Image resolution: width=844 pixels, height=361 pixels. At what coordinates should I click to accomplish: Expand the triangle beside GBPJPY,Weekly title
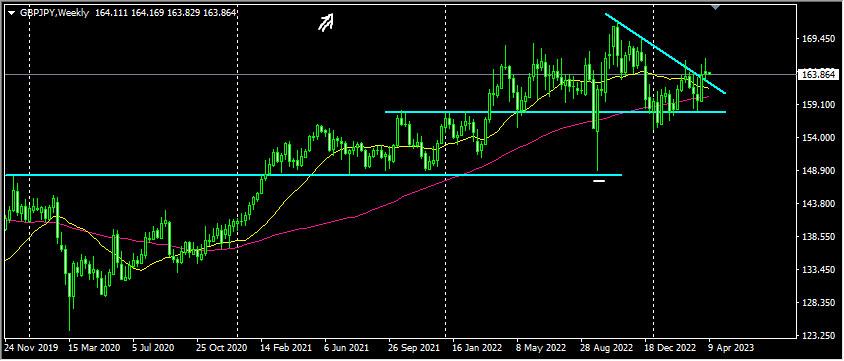click(x=11, y=13)
